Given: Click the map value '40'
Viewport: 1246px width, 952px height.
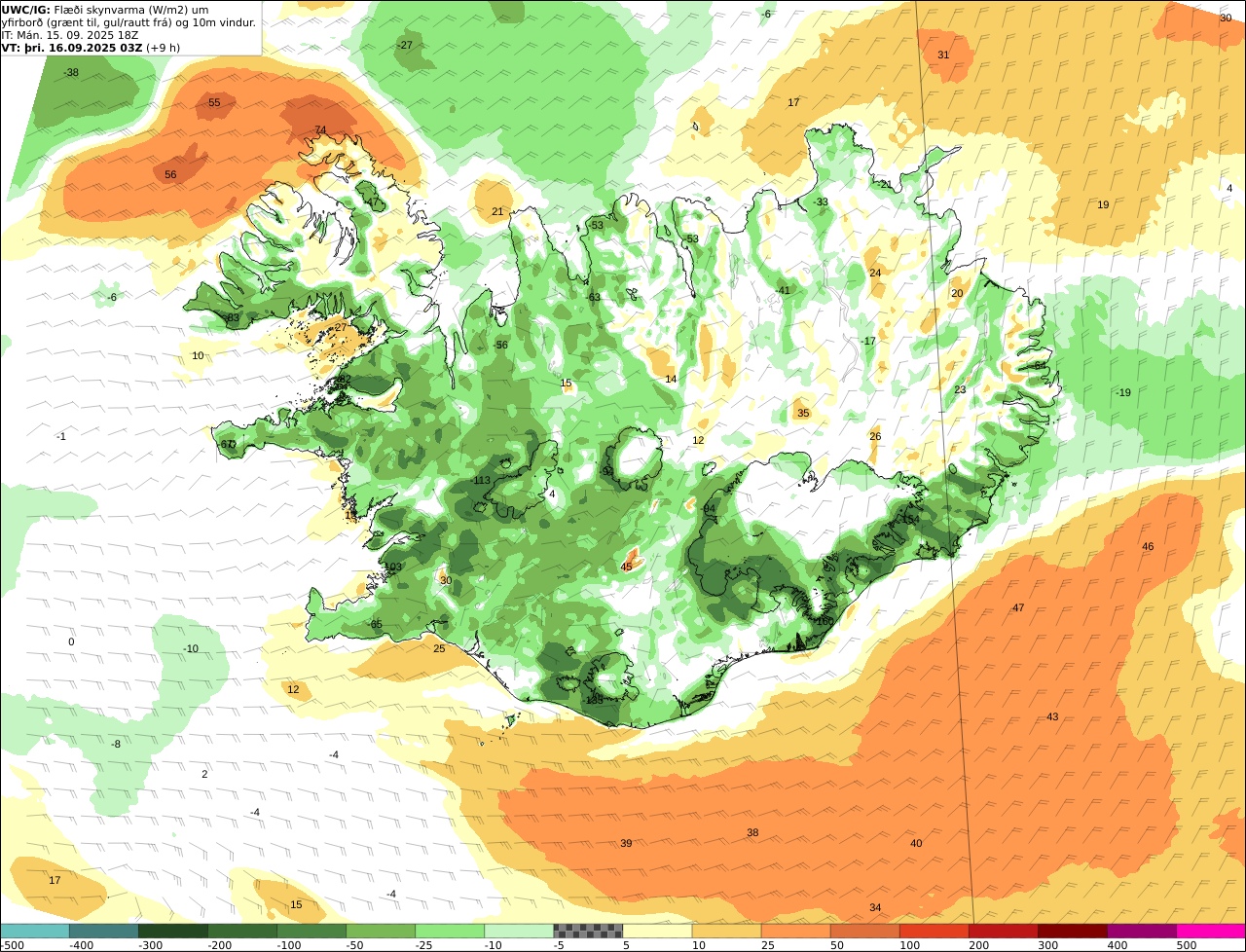Looking at the screenshot, I should pyautogui.click(x=916, y=844).
